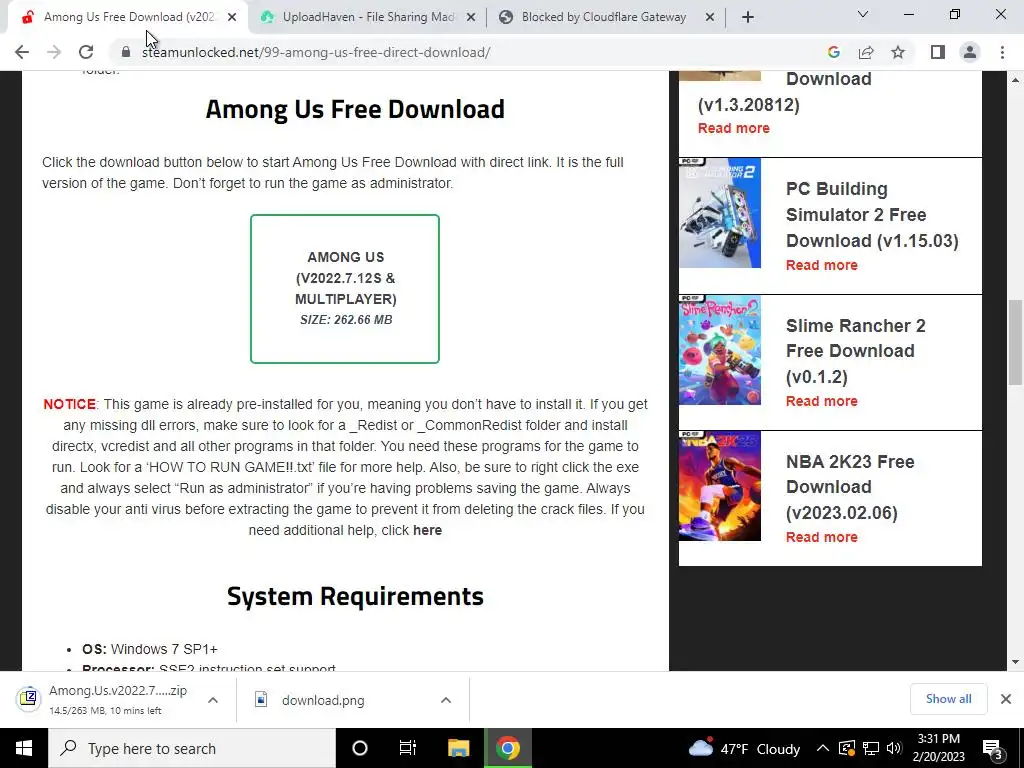This screenshot has height=768, width=1024.
Task: Click NBA 2K23 Free Download title
Action: [850, 487]
